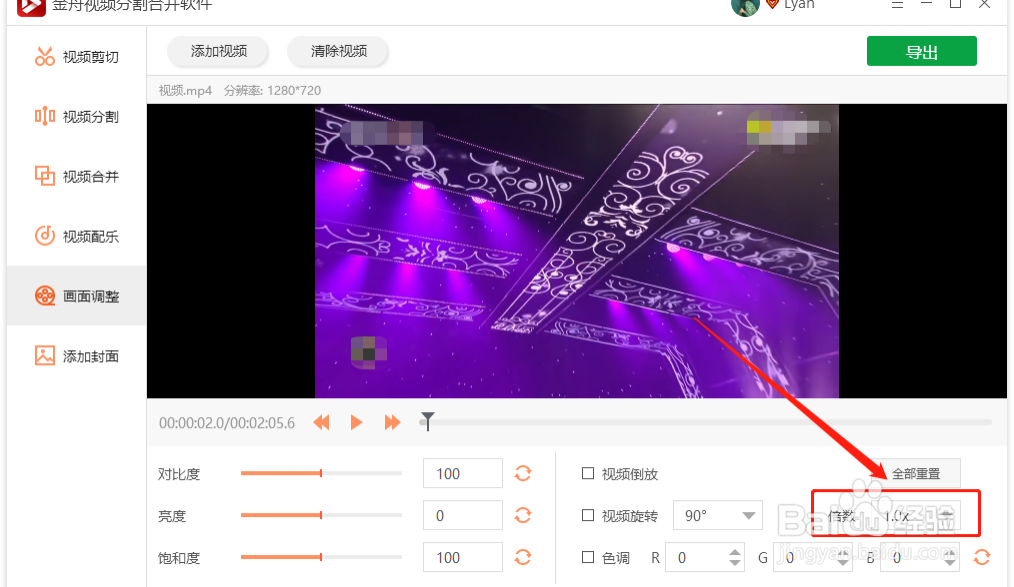The width and height of the screenshot is (1014, 587).
Task: Click the green 导出 export button
Action: tap(922, 51)
